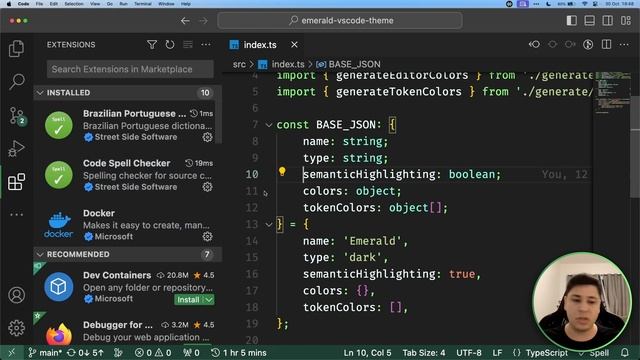
Task: Open remote window indicator in status bar
Action: pyautogui.click(x=11, y=353)
